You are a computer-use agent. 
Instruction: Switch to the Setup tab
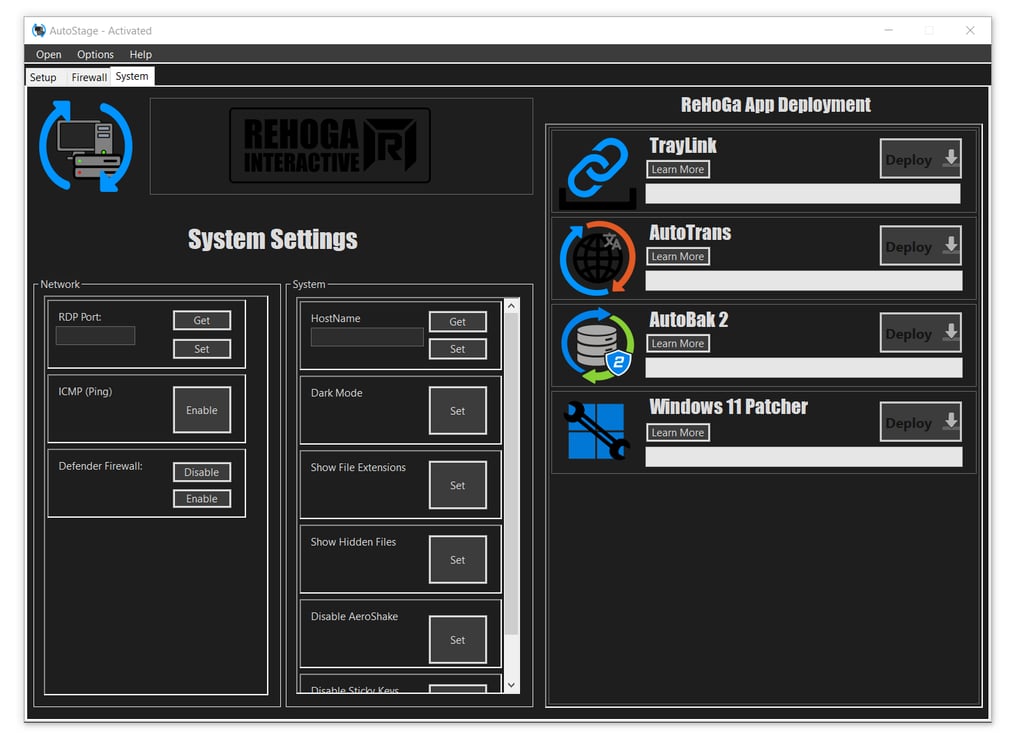(43, 77)
